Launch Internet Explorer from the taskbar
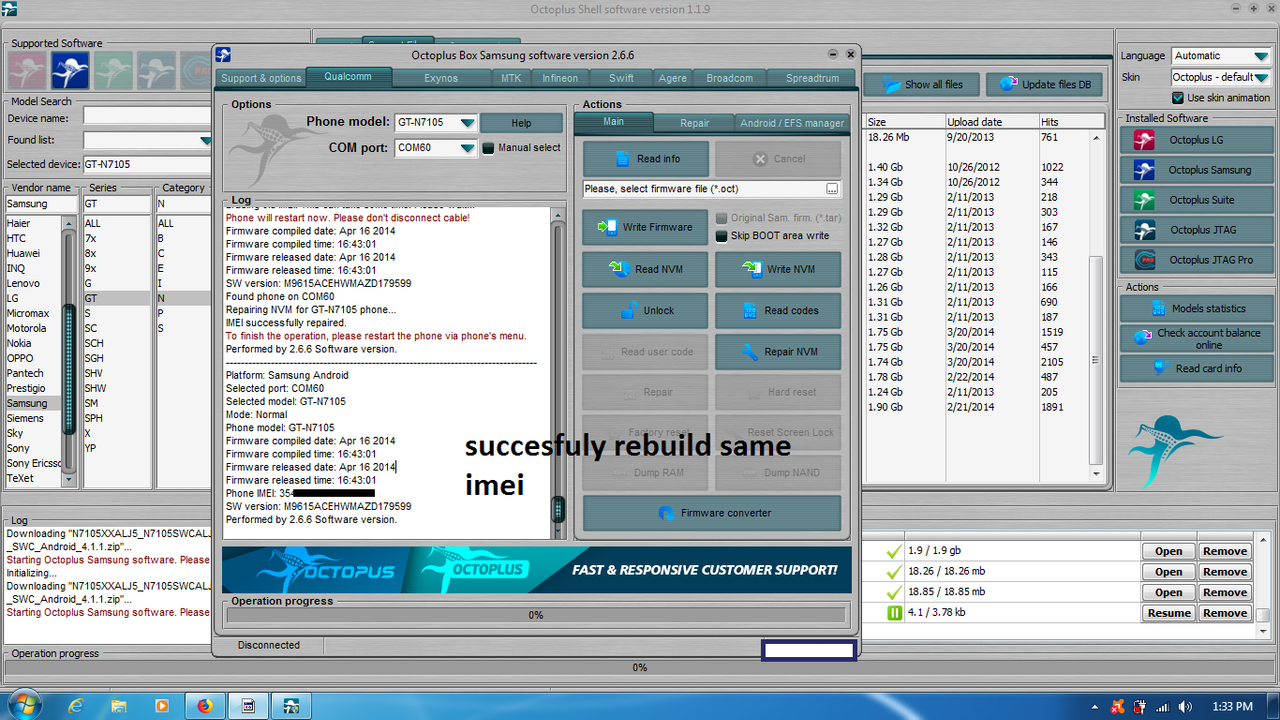 point(75,706)
